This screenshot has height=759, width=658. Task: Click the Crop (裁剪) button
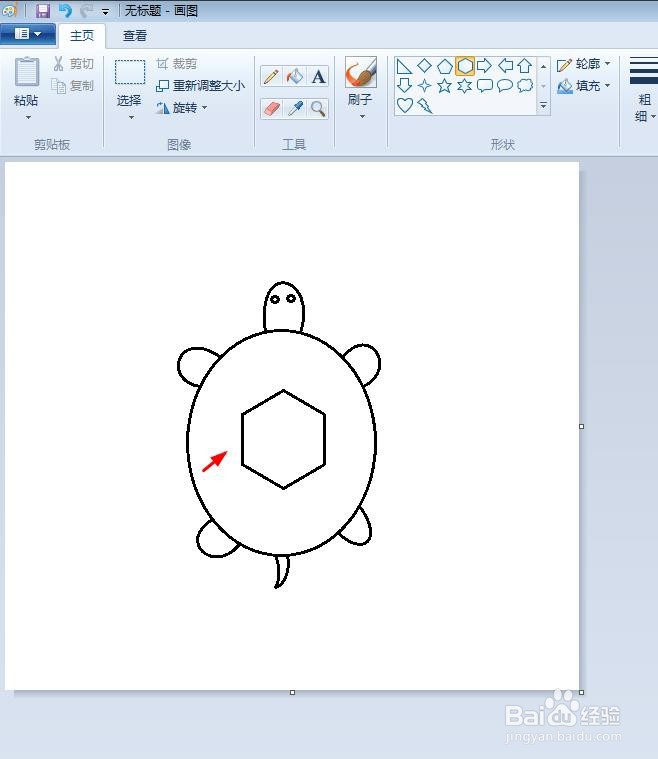point(177,64)
